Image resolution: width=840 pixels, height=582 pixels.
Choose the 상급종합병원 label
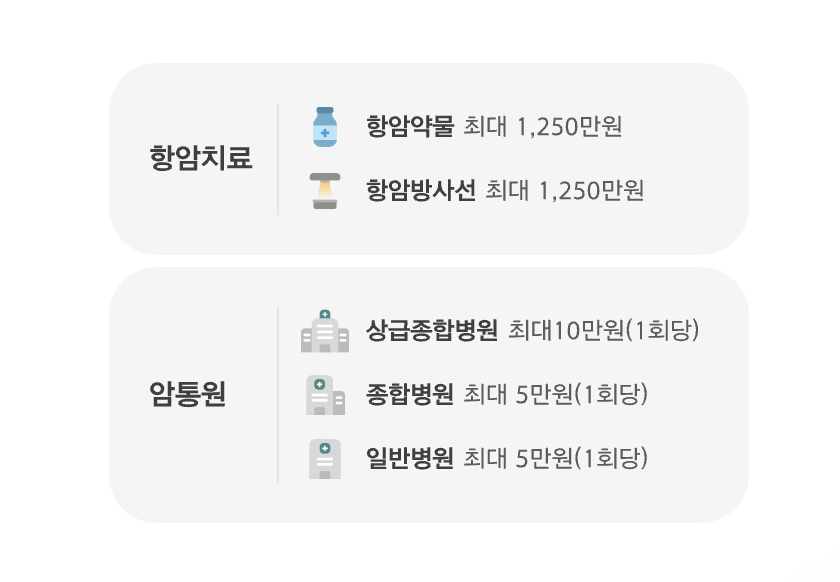point(432,330)
